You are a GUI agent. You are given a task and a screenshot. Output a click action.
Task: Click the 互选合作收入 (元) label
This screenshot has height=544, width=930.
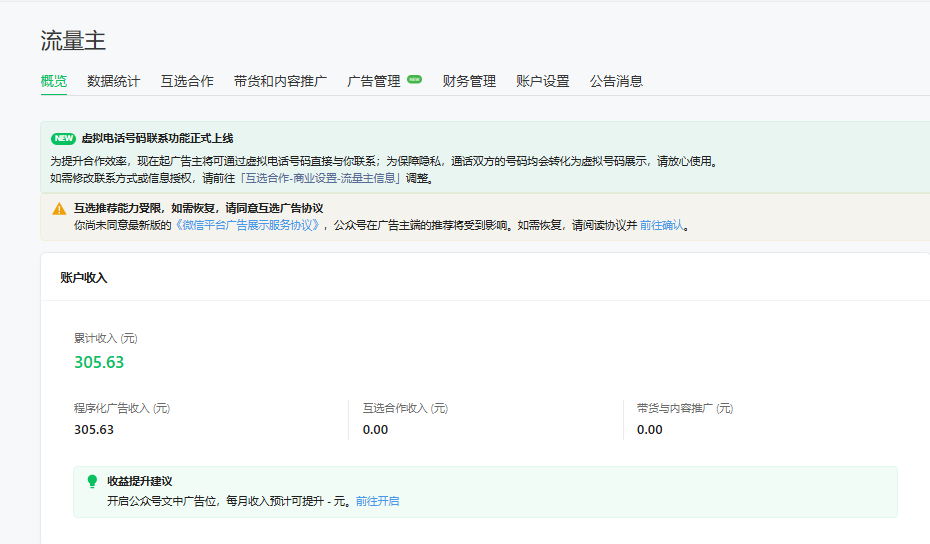405,408
